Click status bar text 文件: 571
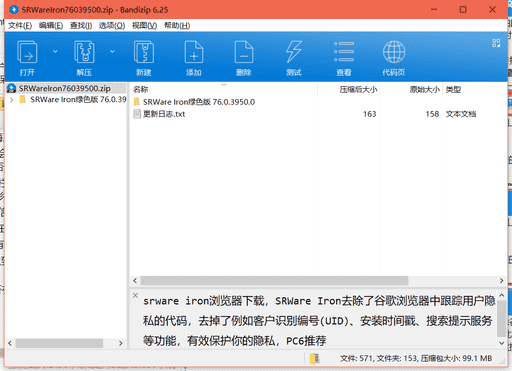The height and width of the screenshot is (371, 512). click(x=356, y=358)
